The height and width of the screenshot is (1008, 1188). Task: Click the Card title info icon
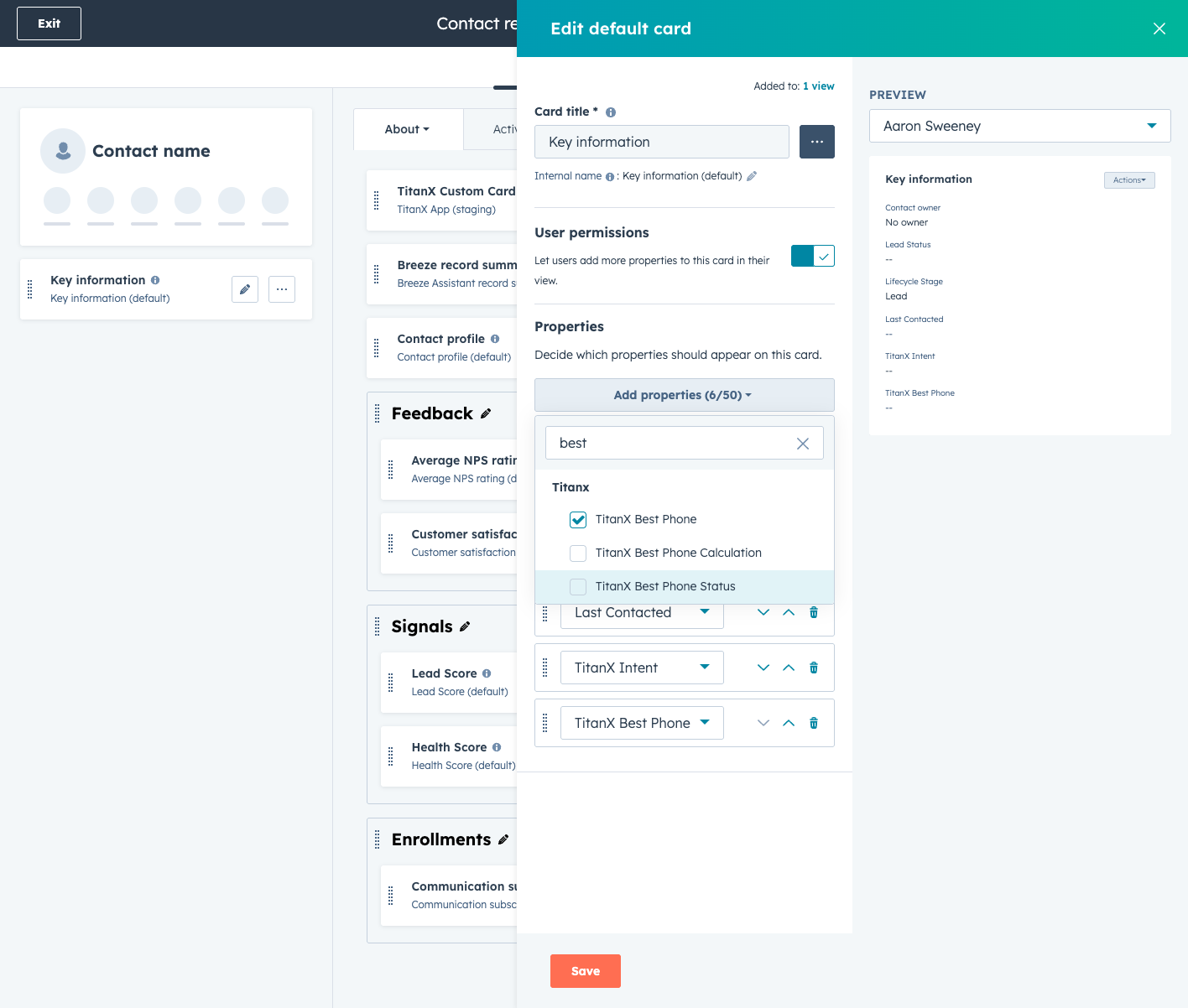[611, 112]
